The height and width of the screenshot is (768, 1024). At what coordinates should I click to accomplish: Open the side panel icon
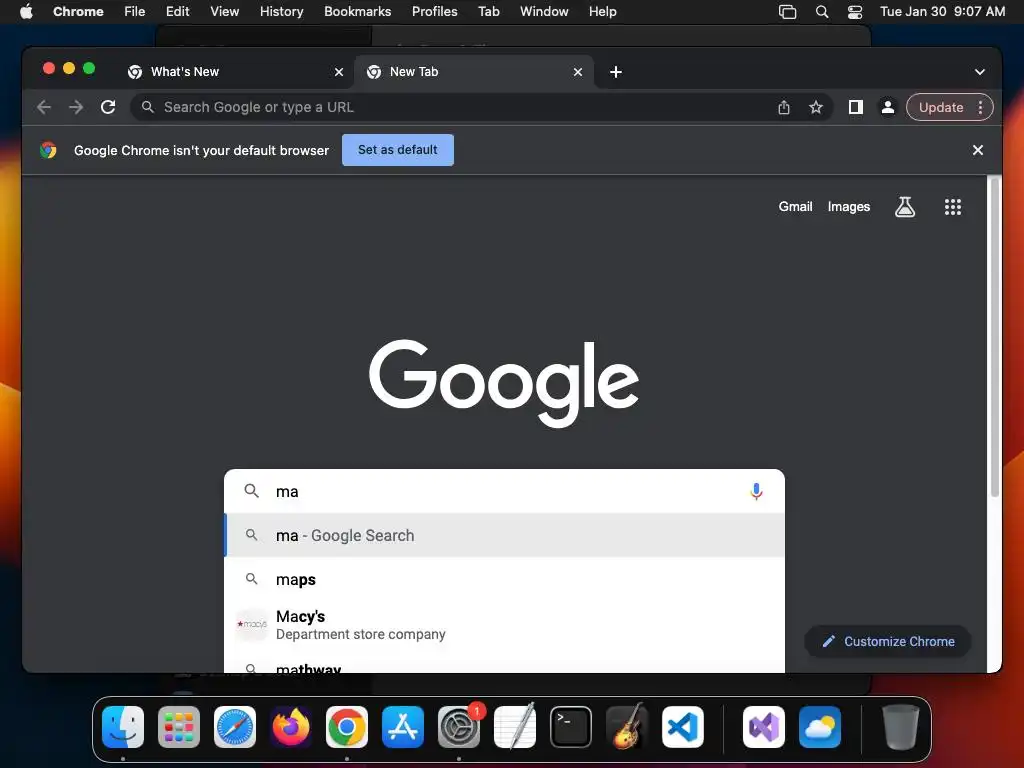tap(856, 107)
